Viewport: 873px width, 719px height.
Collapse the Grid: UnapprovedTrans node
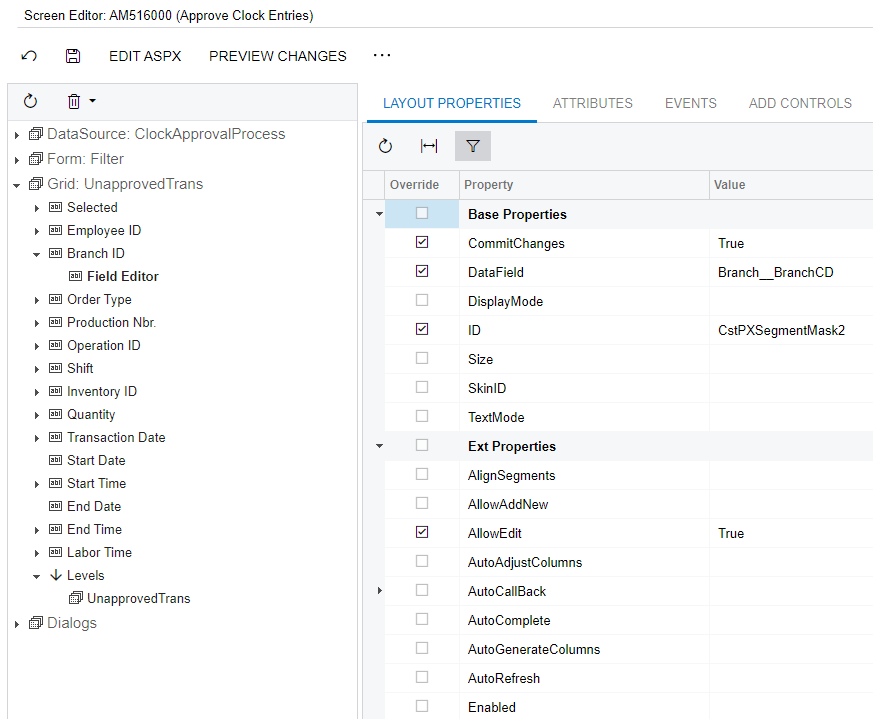[x=17, y=185]
